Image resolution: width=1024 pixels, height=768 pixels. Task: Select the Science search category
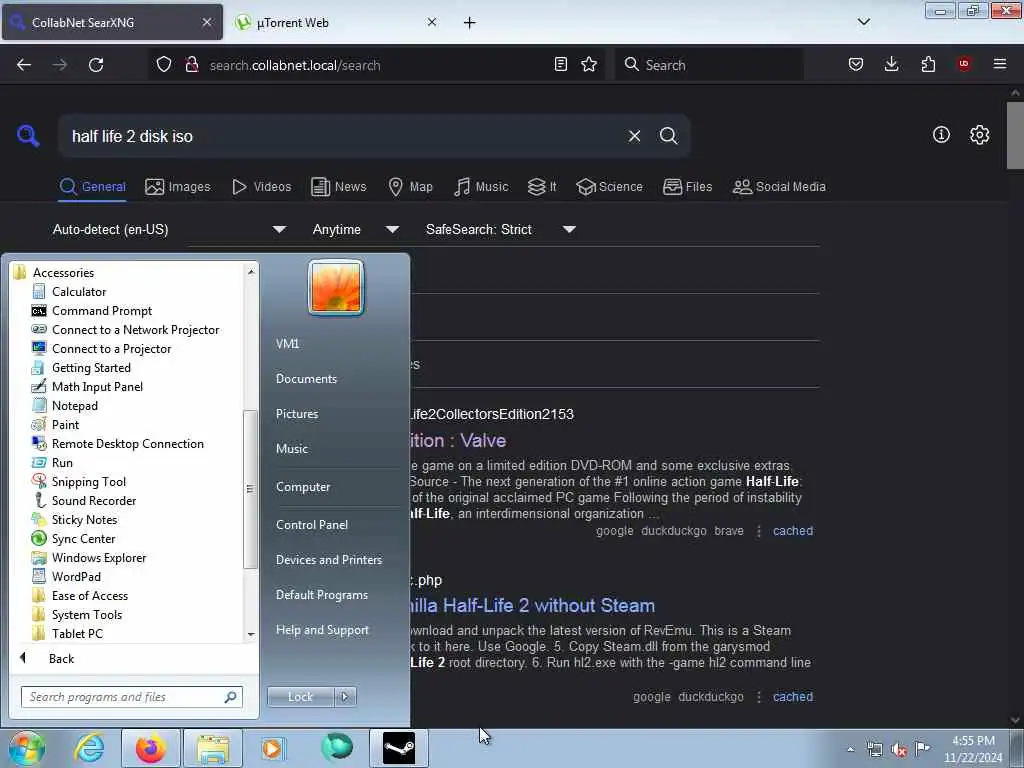pos(609,187)
